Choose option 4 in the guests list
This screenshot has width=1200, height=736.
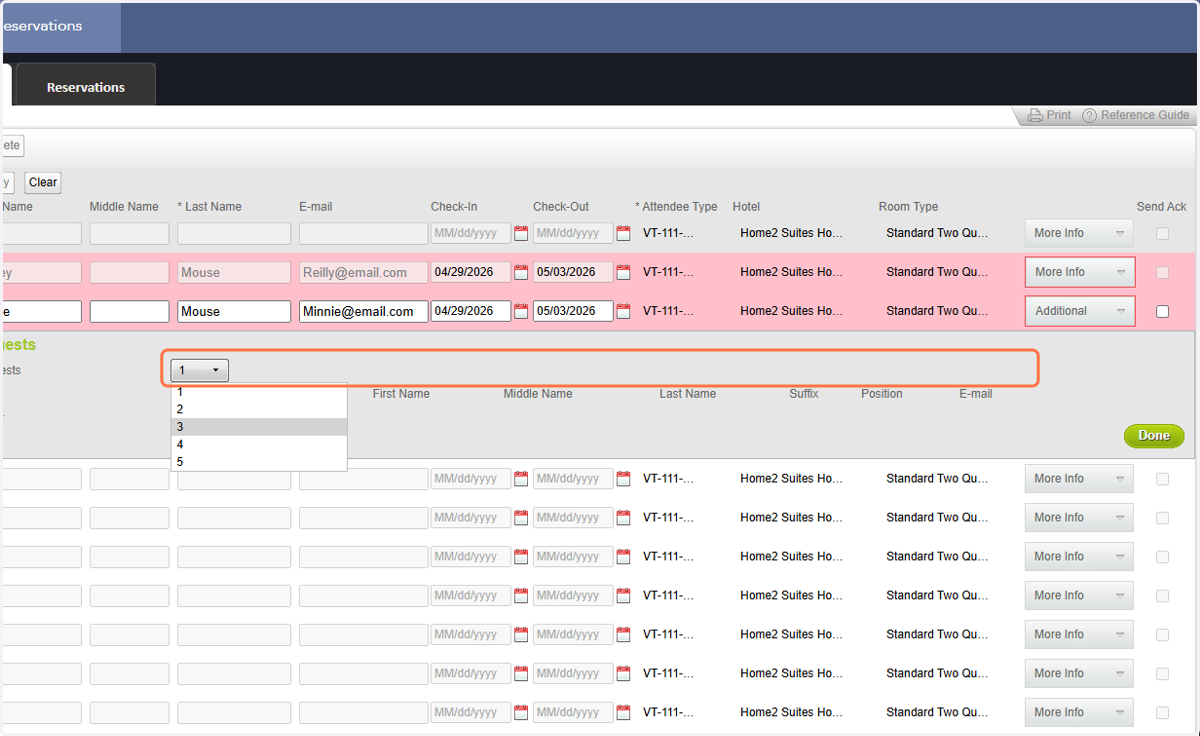[x=259, y=444]
